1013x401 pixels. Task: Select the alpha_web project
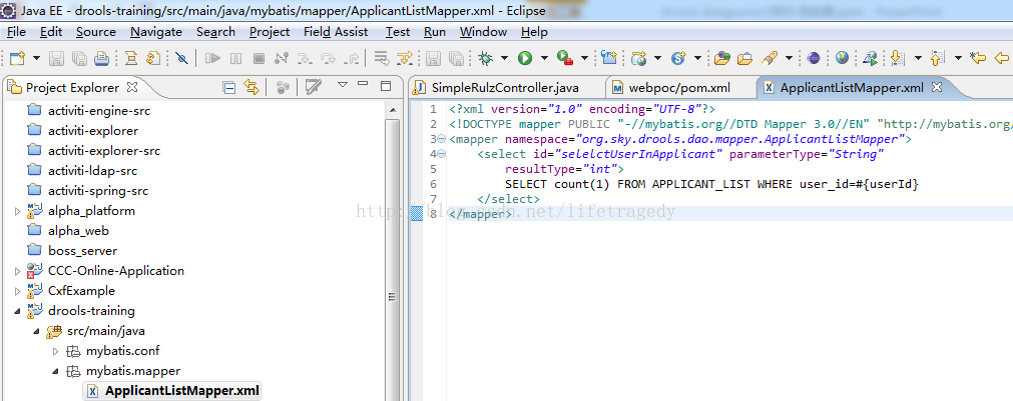pyautogui.click(x=78, y=231)
